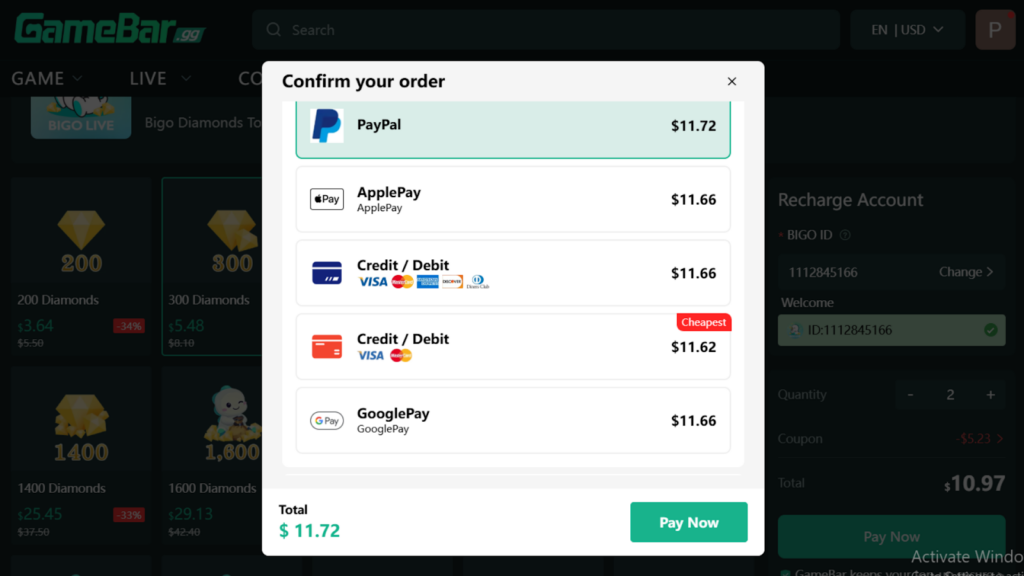
Task: Click the red credit card icon
Action: (326, 347)
